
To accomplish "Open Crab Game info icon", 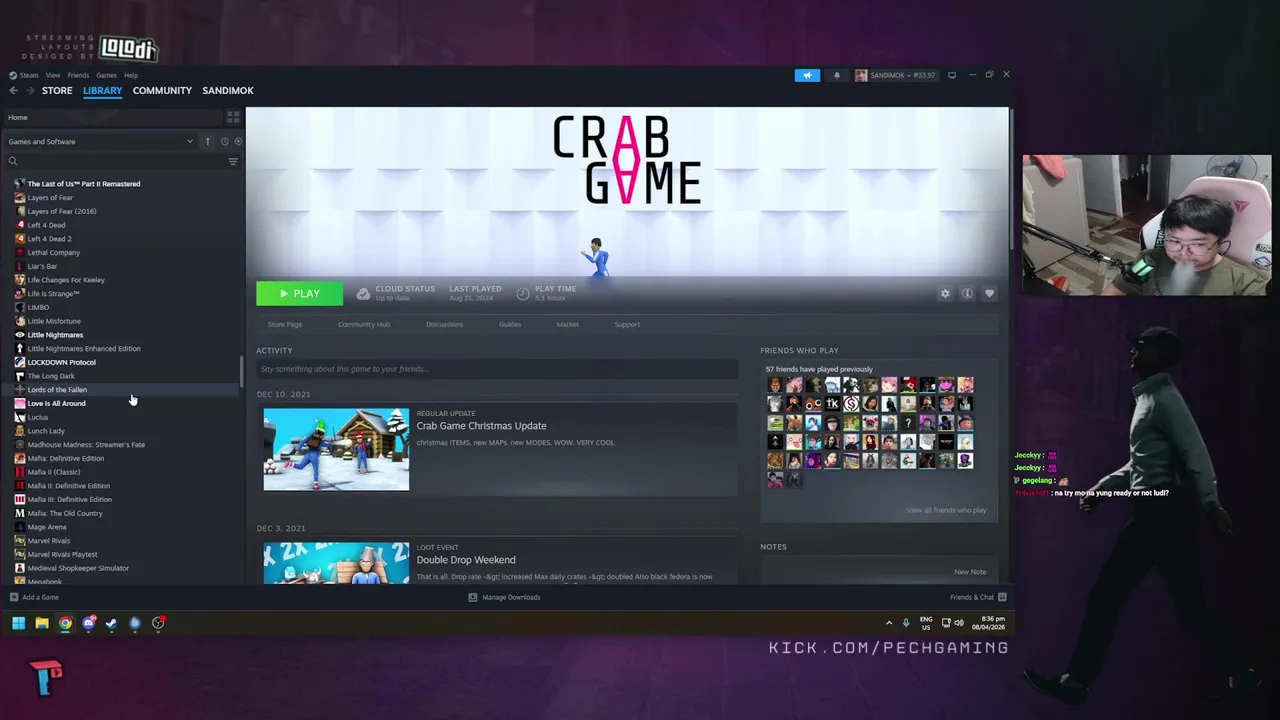I will (967, 293).
